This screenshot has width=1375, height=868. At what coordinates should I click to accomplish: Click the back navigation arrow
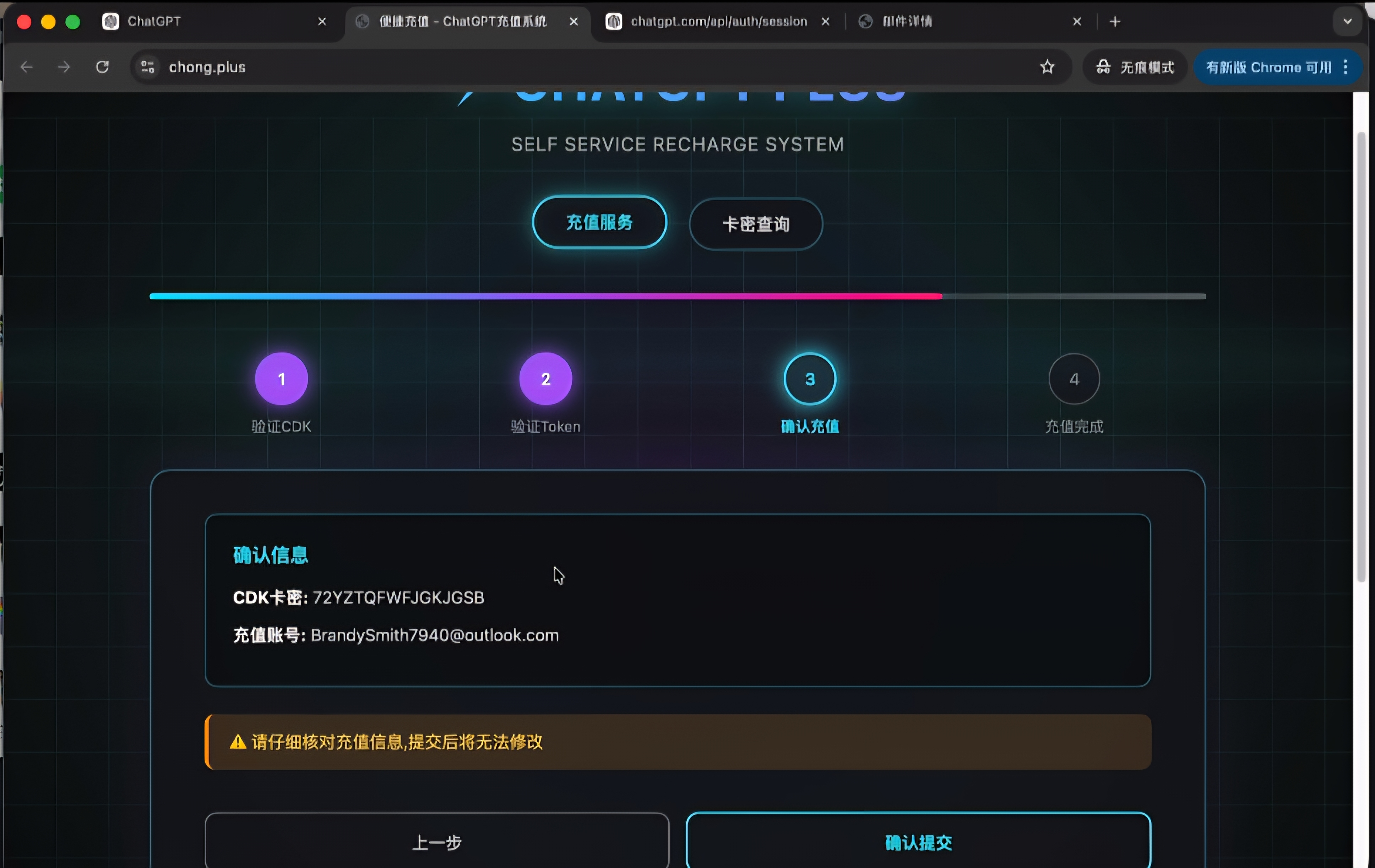26,67
